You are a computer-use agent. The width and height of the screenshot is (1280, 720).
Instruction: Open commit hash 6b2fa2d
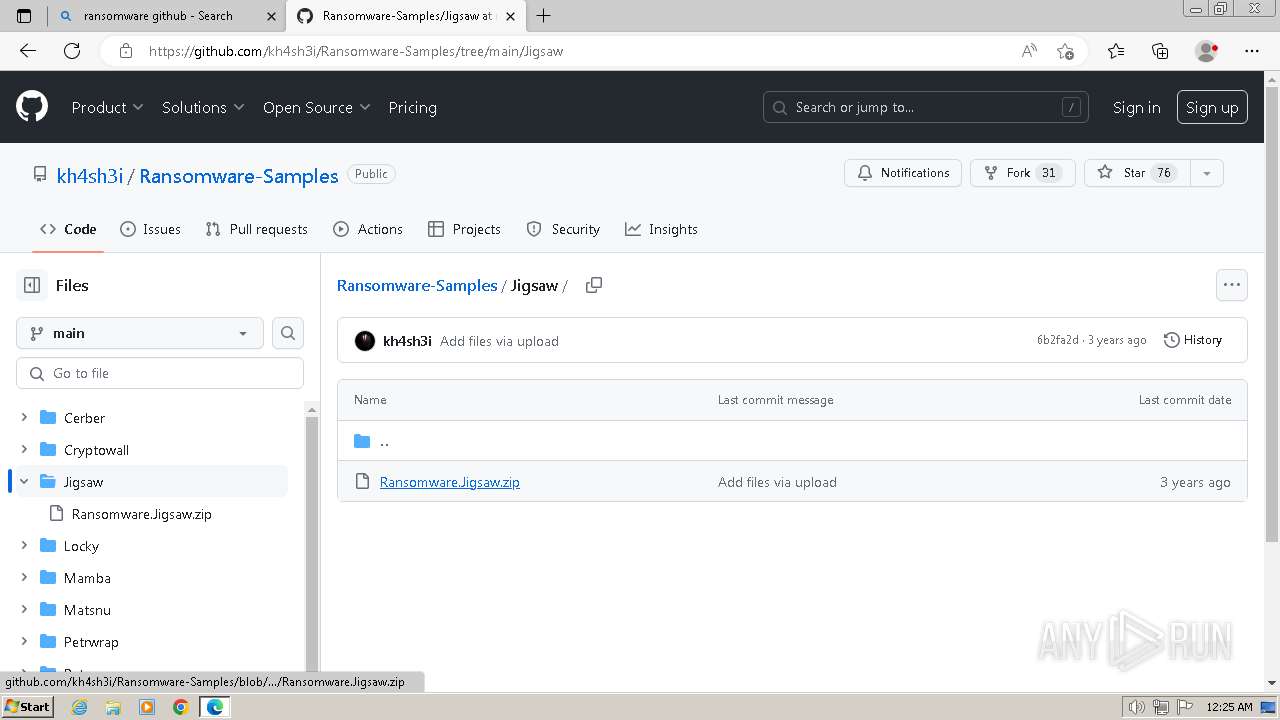pyautogui.click(x=1058, y=340)
